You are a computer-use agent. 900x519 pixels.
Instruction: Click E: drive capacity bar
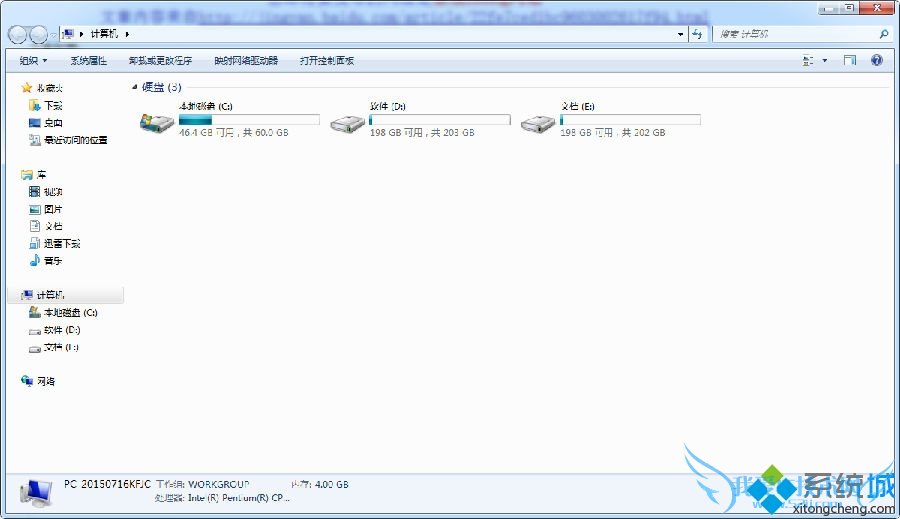click(x=630, y=119)
